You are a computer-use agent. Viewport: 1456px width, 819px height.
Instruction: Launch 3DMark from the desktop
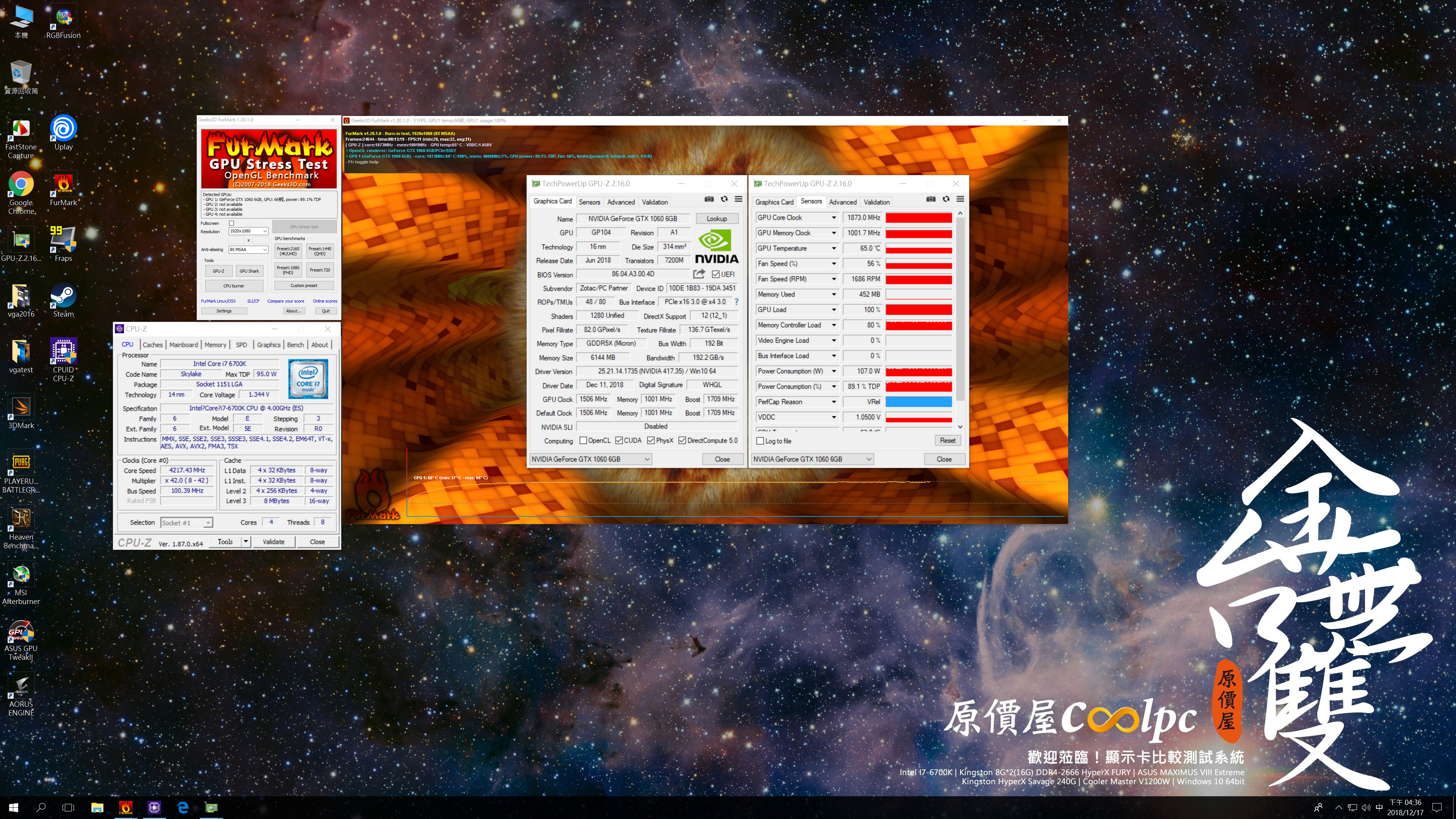coord(21,412)
